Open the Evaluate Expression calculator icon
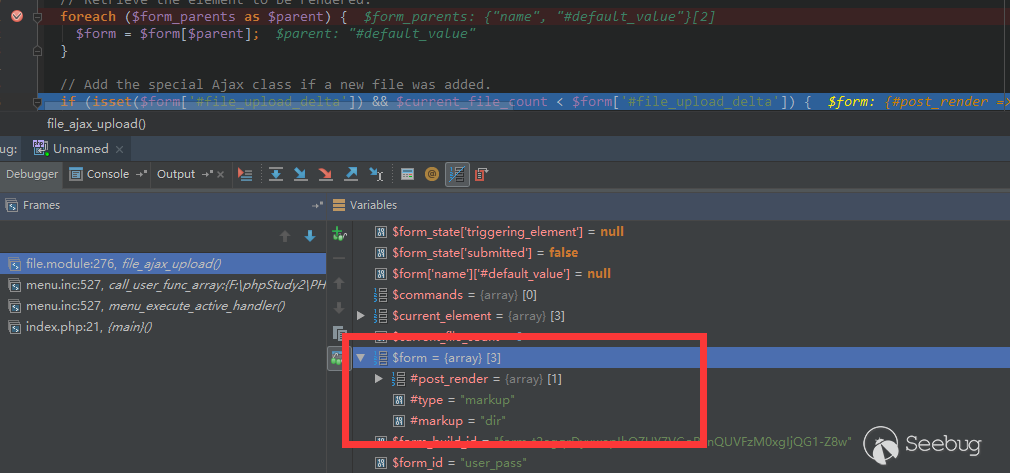This screenshot has height=473, width=1010. (x=407, y=174)
